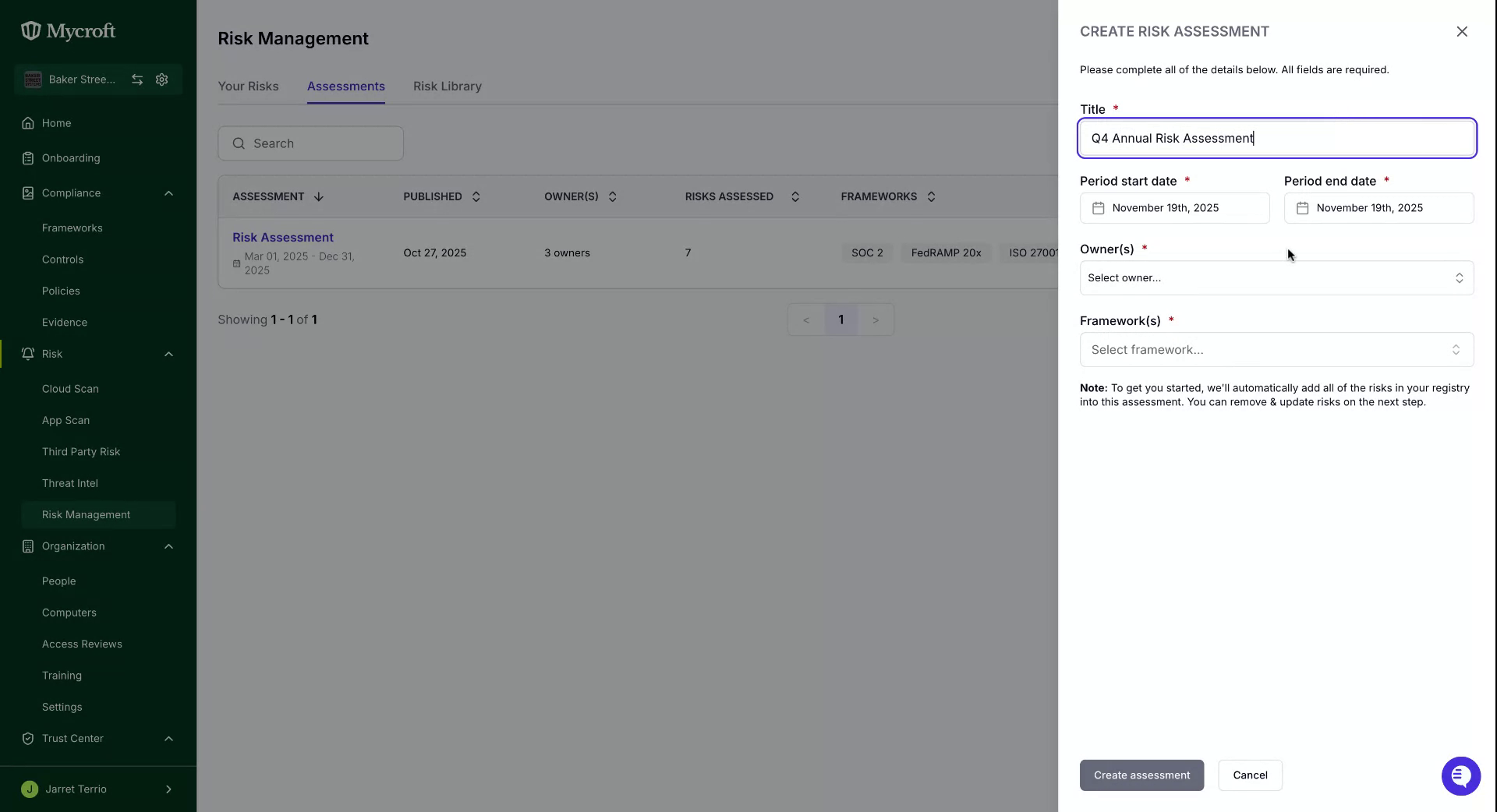Viewport: 1497px width, 812px height.
Task: Click the Home house icon in sidebar
Action: click(28, 123)
